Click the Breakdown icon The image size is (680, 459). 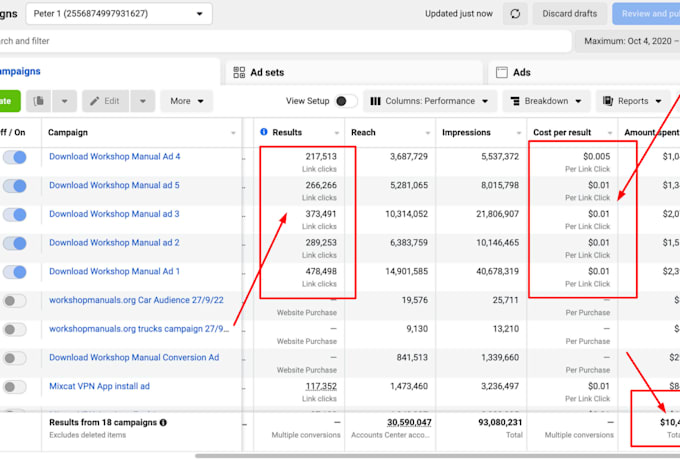(x=515, y=101)
